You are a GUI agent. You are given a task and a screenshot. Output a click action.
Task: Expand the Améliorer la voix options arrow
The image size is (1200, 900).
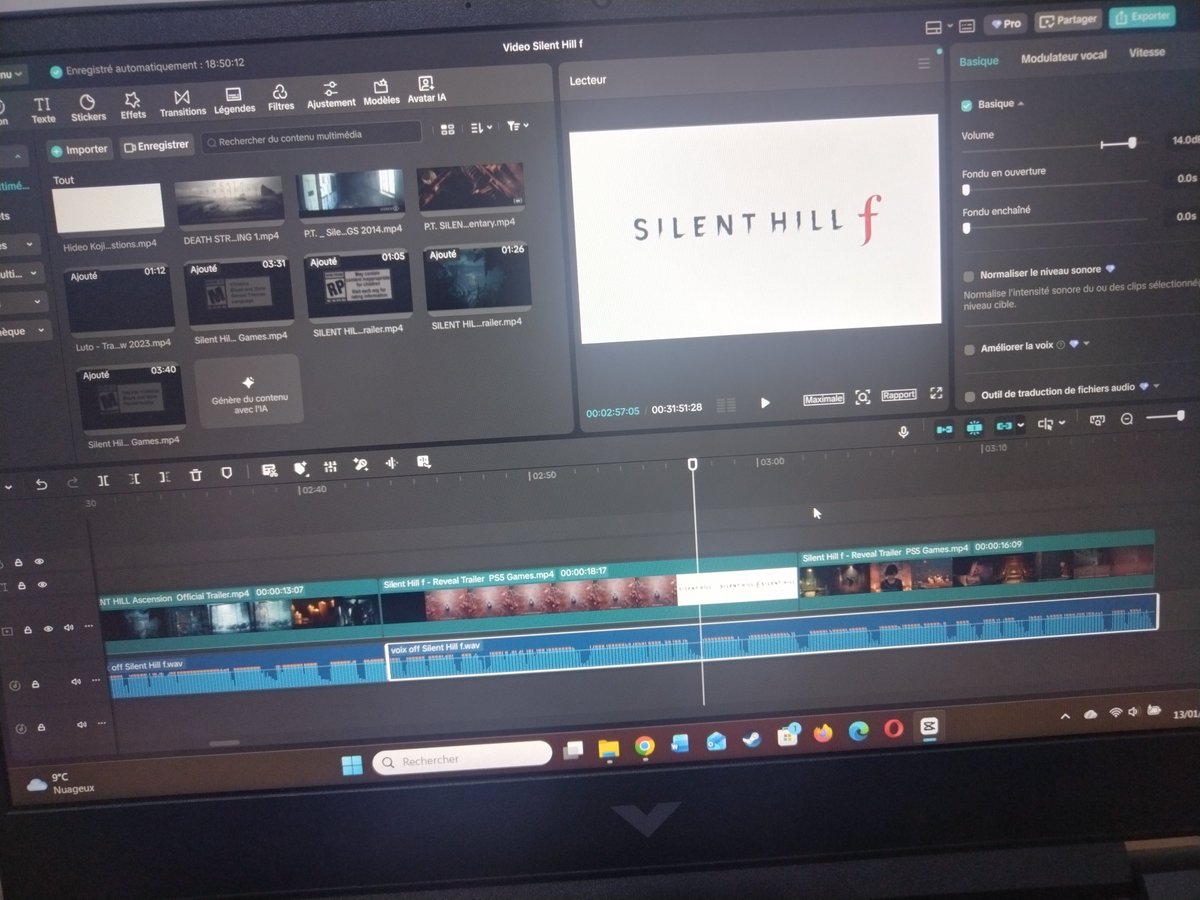pyautogui.click(x=1086, y=344)
